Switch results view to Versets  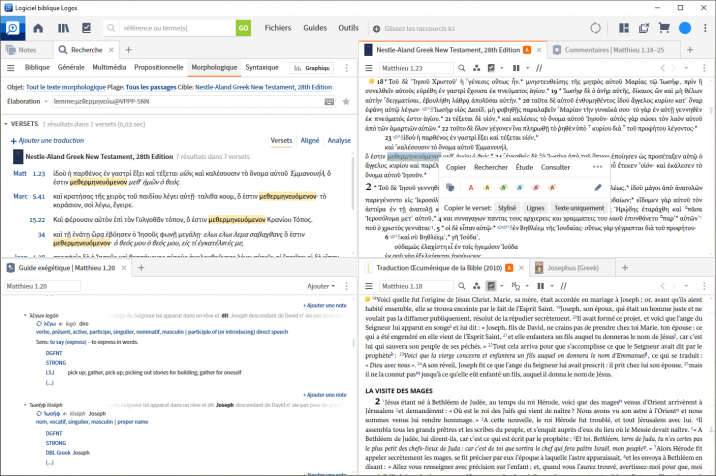click(281, 140)
